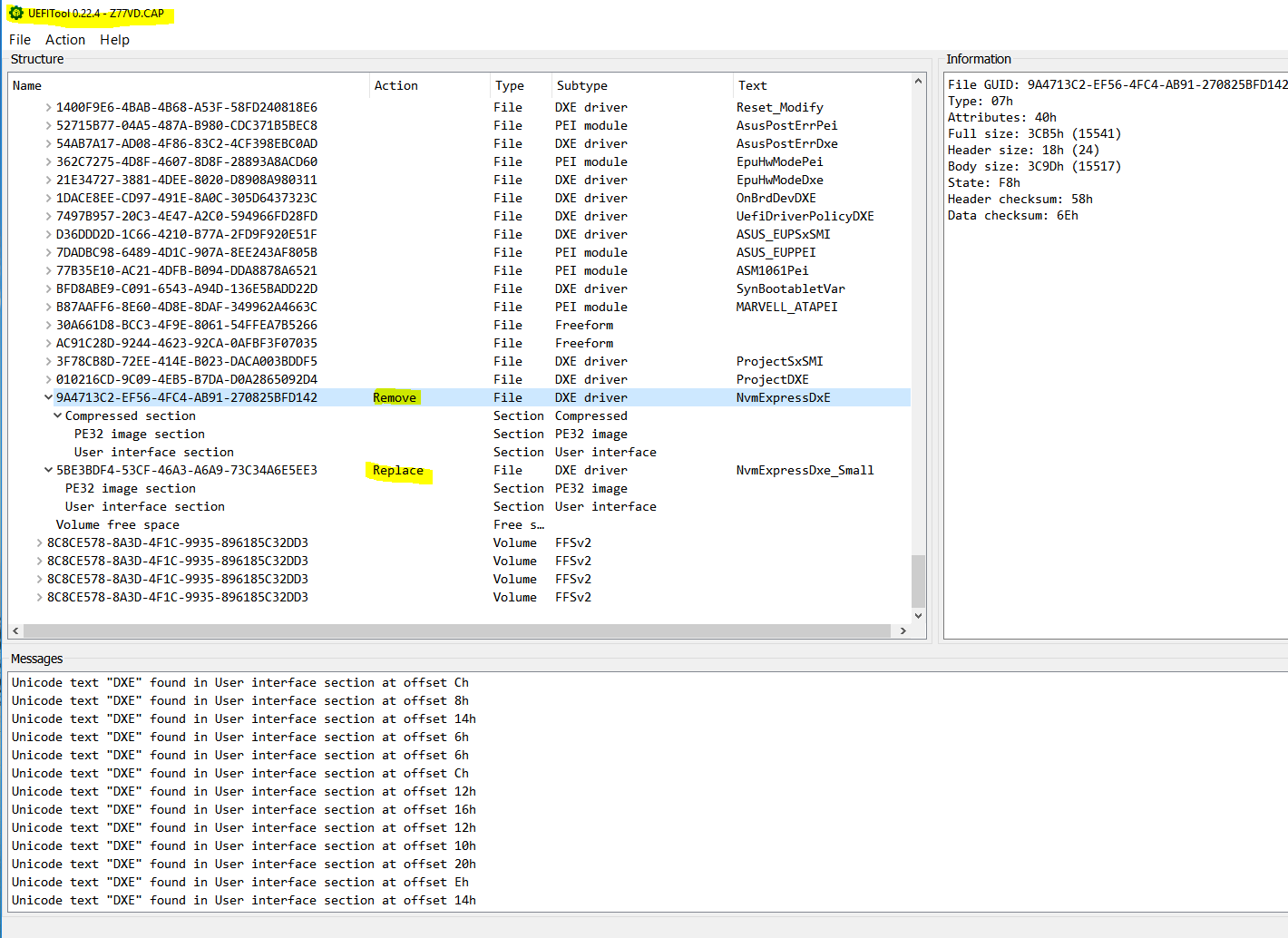
Task: Expand the 1DACE8EE OnBrdDevDXE node
Action: coord(48,198)
